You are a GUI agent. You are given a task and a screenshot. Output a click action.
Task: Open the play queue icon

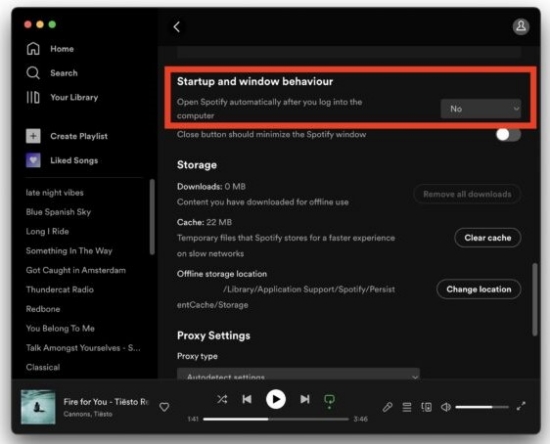(x=407, y=407)
